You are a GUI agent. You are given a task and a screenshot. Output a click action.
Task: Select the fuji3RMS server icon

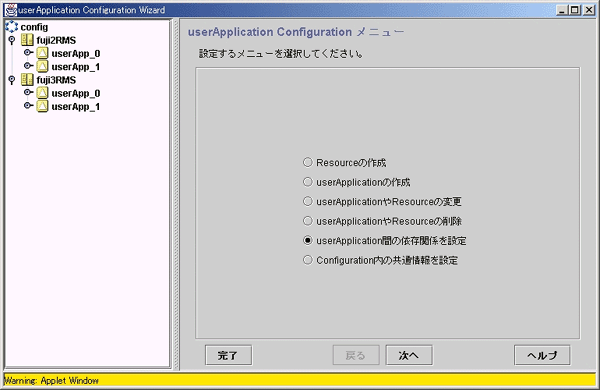(x=27, y=80)
